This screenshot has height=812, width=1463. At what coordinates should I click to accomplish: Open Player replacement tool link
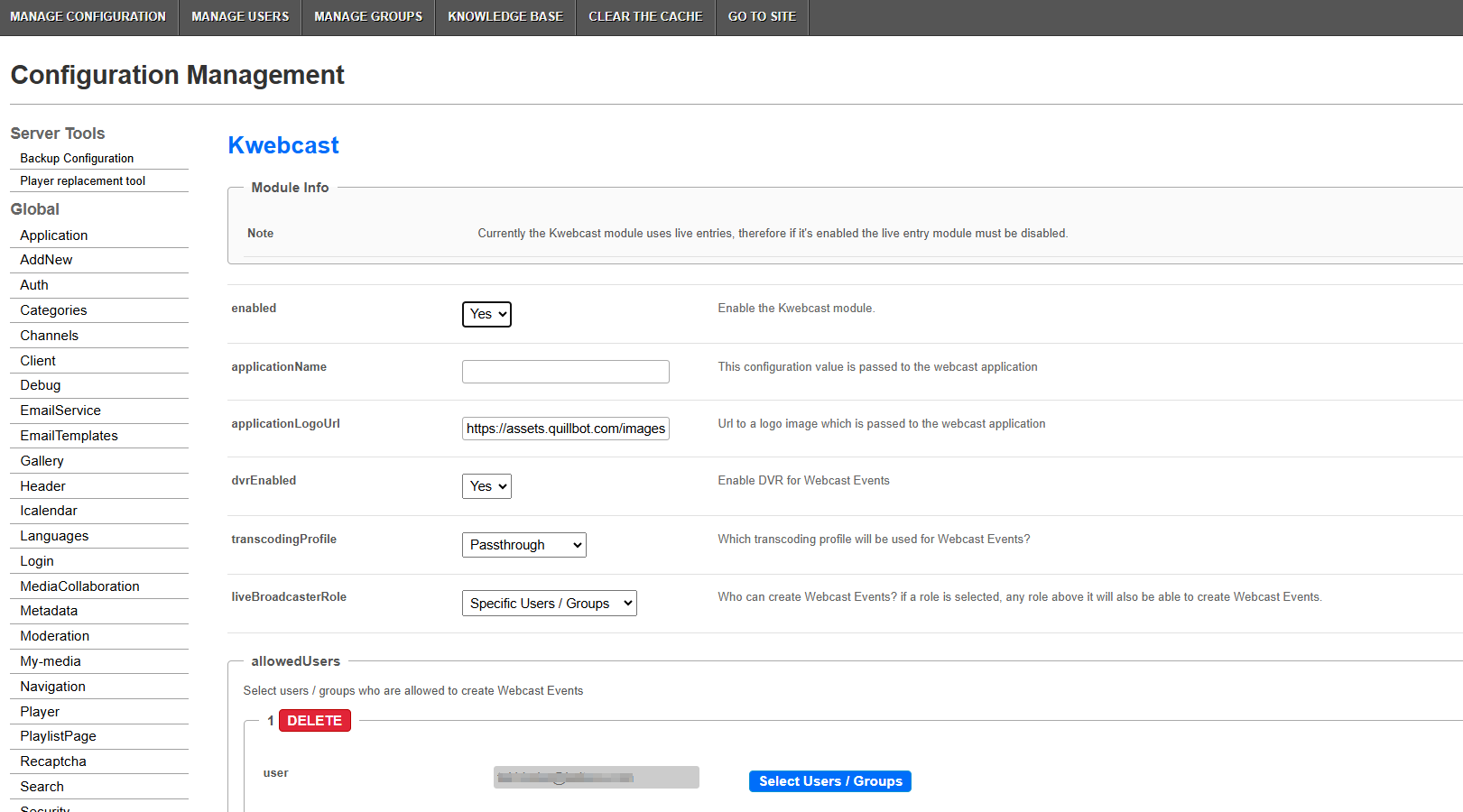click(x=83, y=180)
